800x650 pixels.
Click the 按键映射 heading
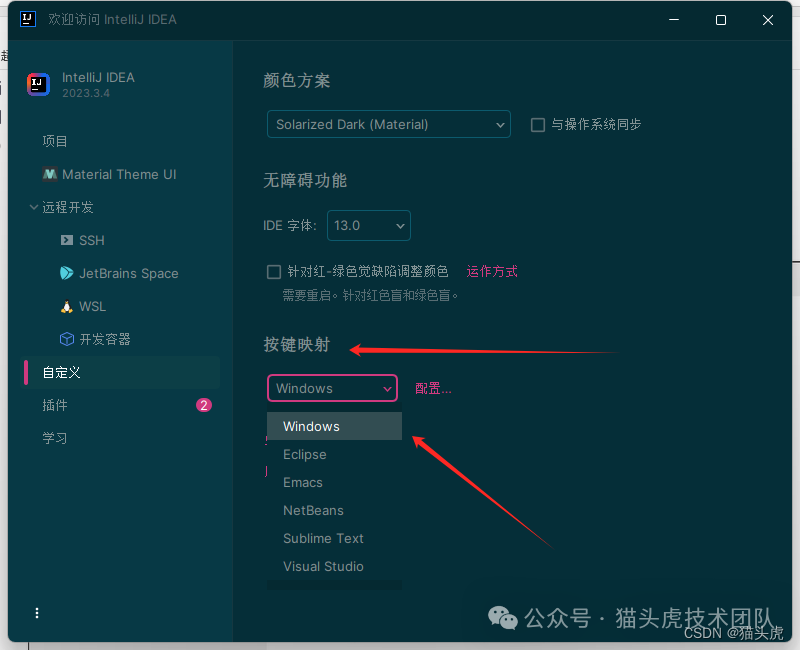[x=296, y=345]
